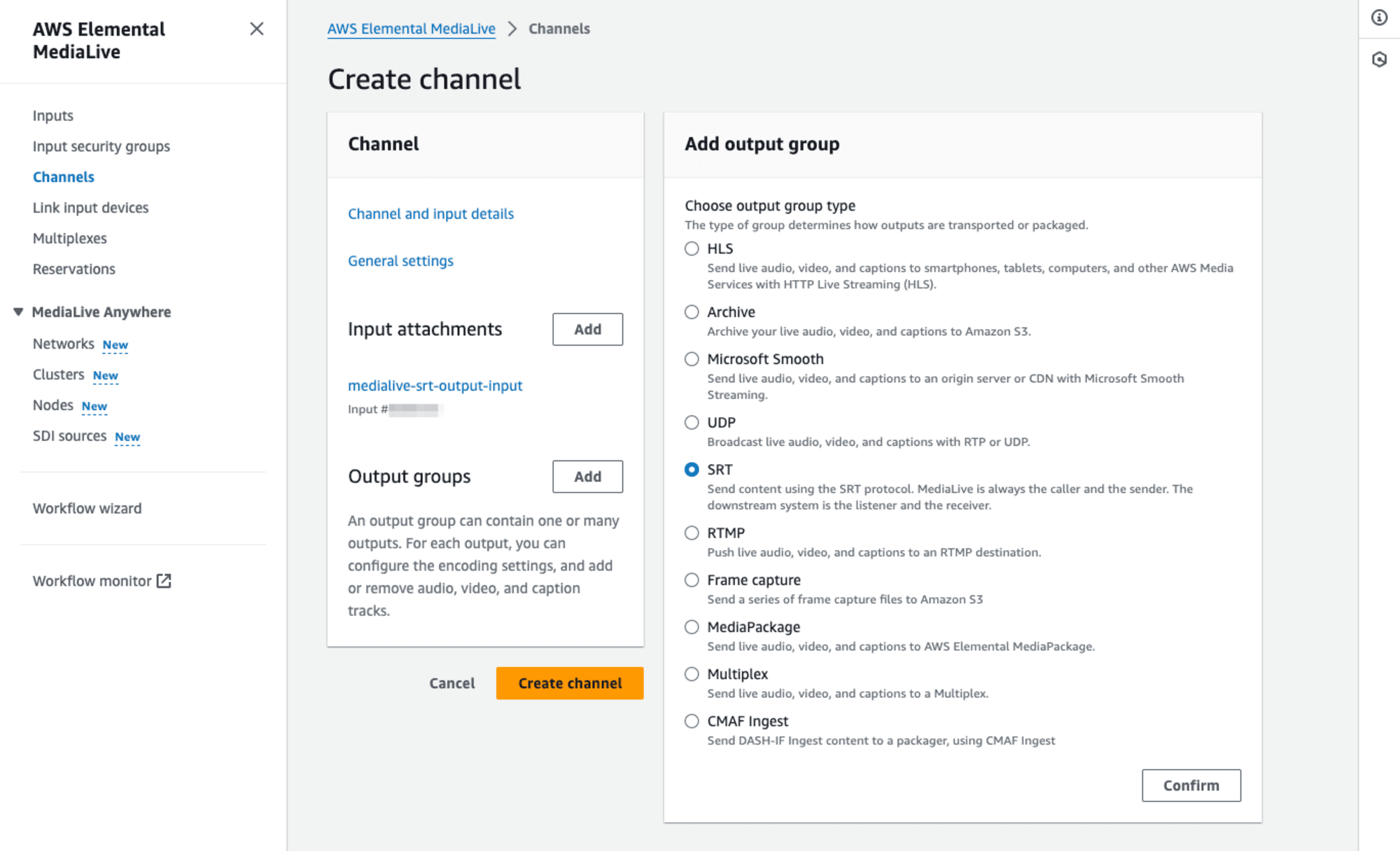The width and height of the screenshot is (1400, 851).
Task: Open the hexagon tools icon below info
Action: [x=1379, y=59]
